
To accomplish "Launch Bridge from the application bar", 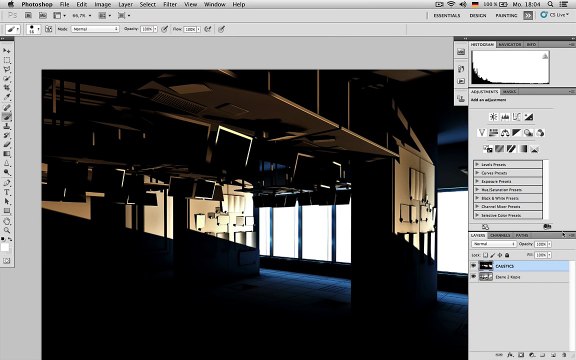I will [x=28, y=15].
